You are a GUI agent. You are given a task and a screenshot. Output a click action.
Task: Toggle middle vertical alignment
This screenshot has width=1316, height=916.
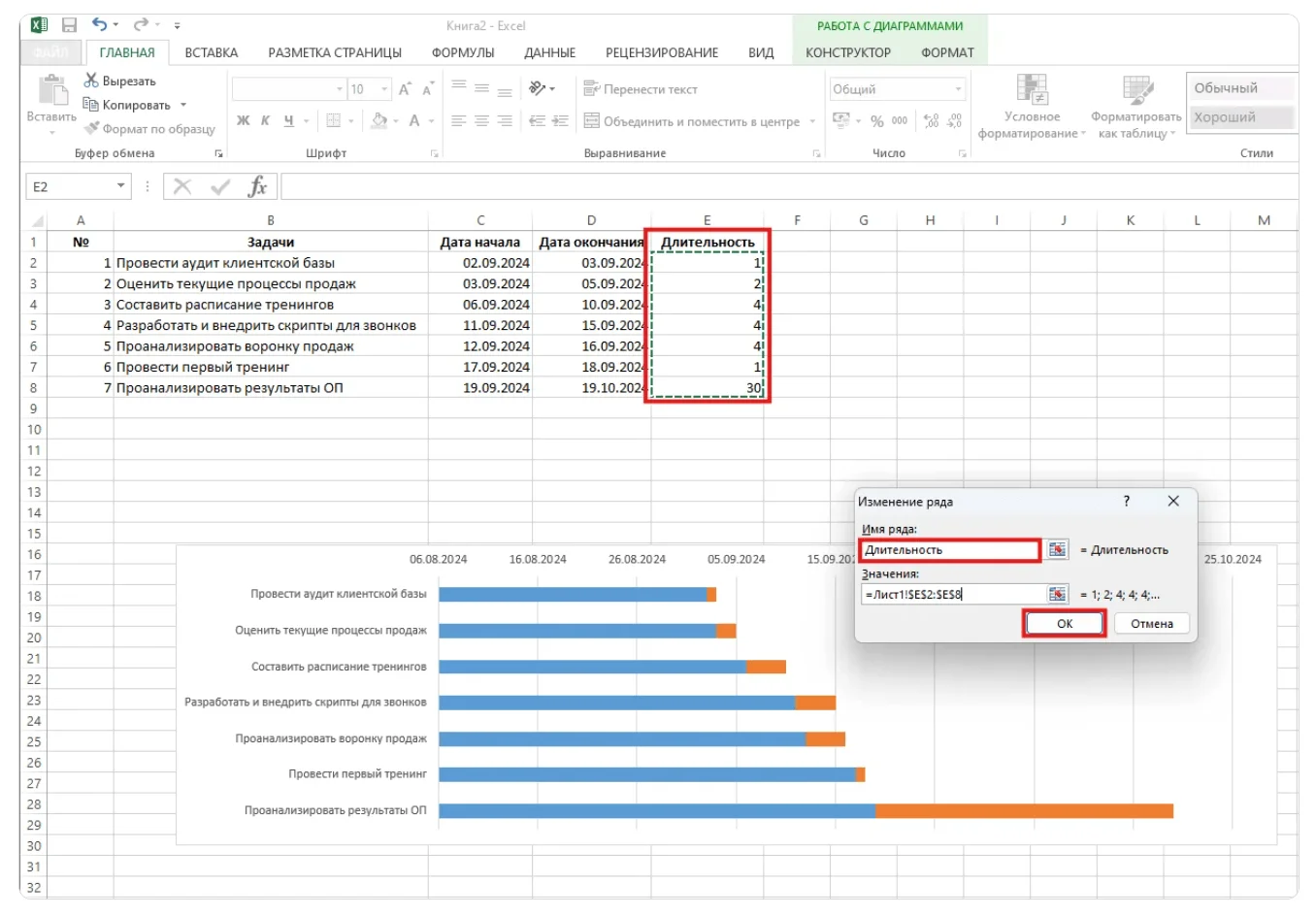[481, 88]
